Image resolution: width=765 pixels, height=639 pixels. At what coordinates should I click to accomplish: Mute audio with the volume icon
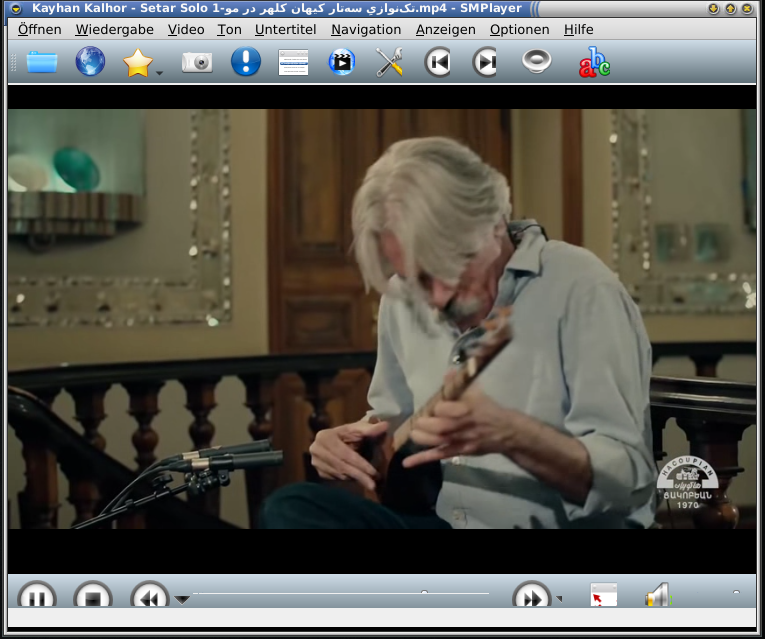click(656, 596)
